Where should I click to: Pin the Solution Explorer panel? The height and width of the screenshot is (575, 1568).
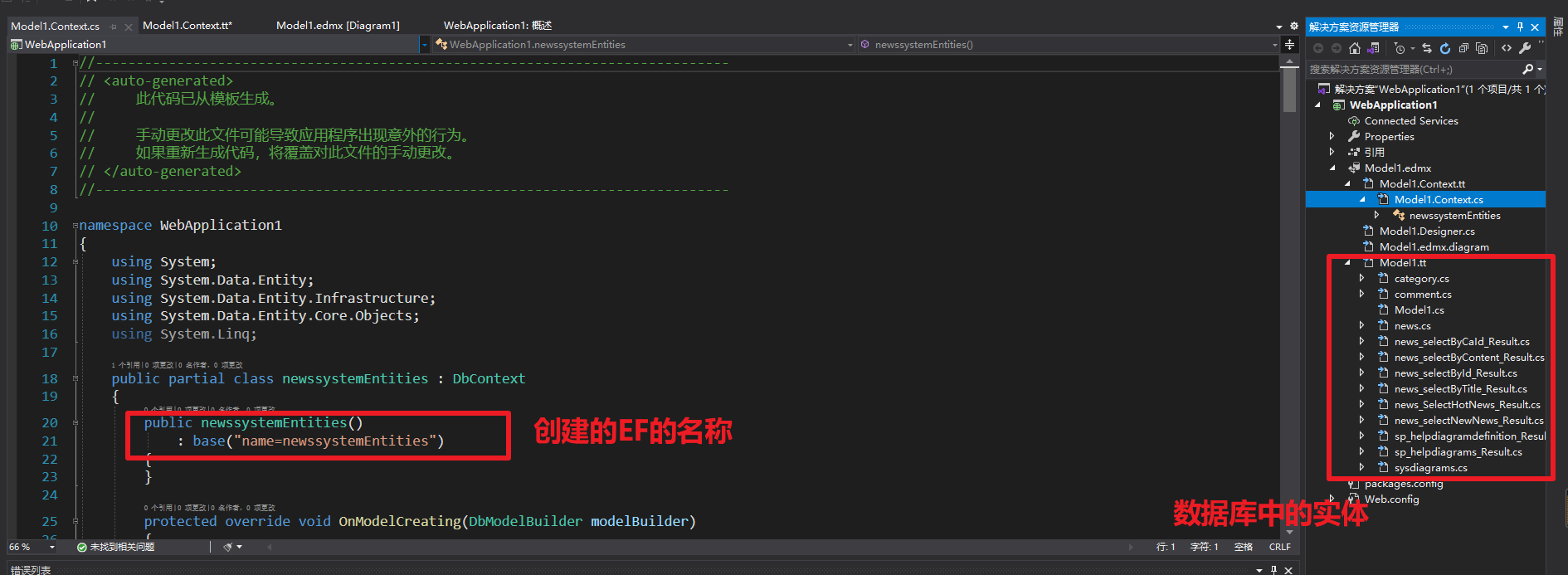(1520, 27)
